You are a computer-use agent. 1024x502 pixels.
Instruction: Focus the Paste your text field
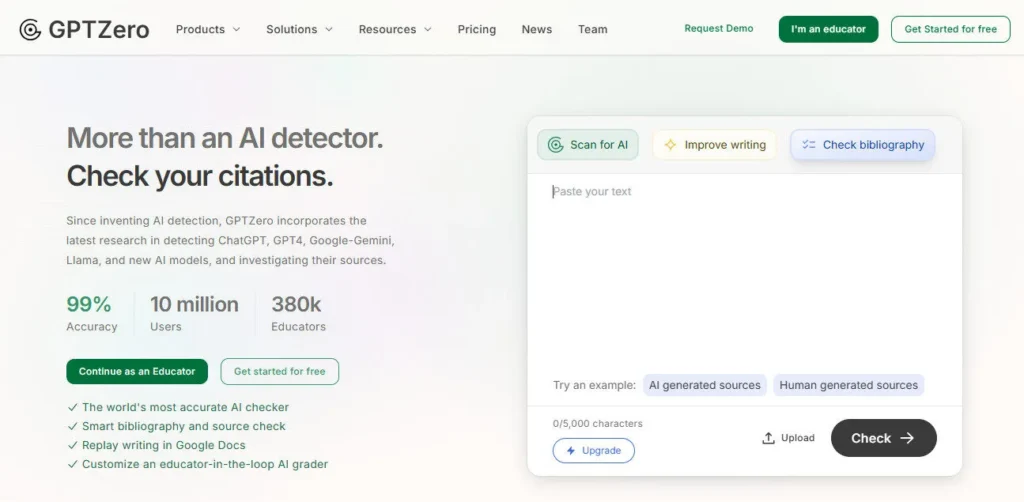(744, 274)
